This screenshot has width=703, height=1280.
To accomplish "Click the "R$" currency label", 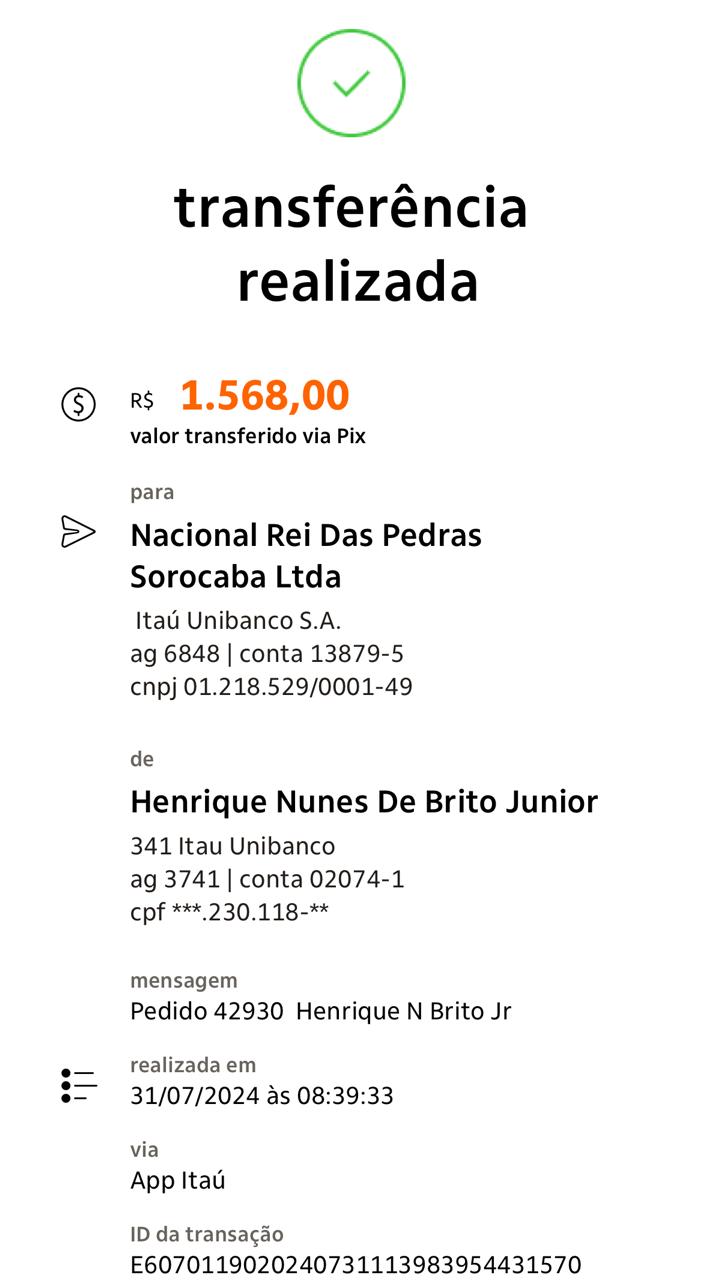I will pyautogui.click(x=142, y=402).
